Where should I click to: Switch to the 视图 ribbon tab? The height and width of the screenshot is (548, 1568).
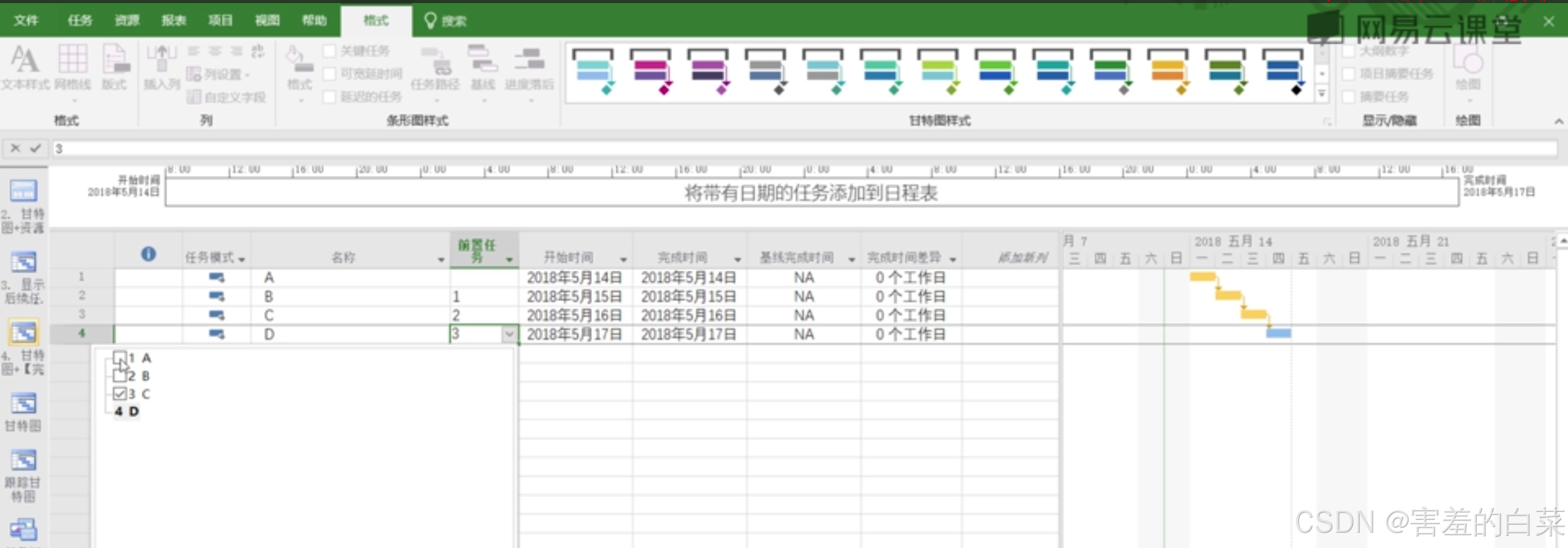click(267, 21)
